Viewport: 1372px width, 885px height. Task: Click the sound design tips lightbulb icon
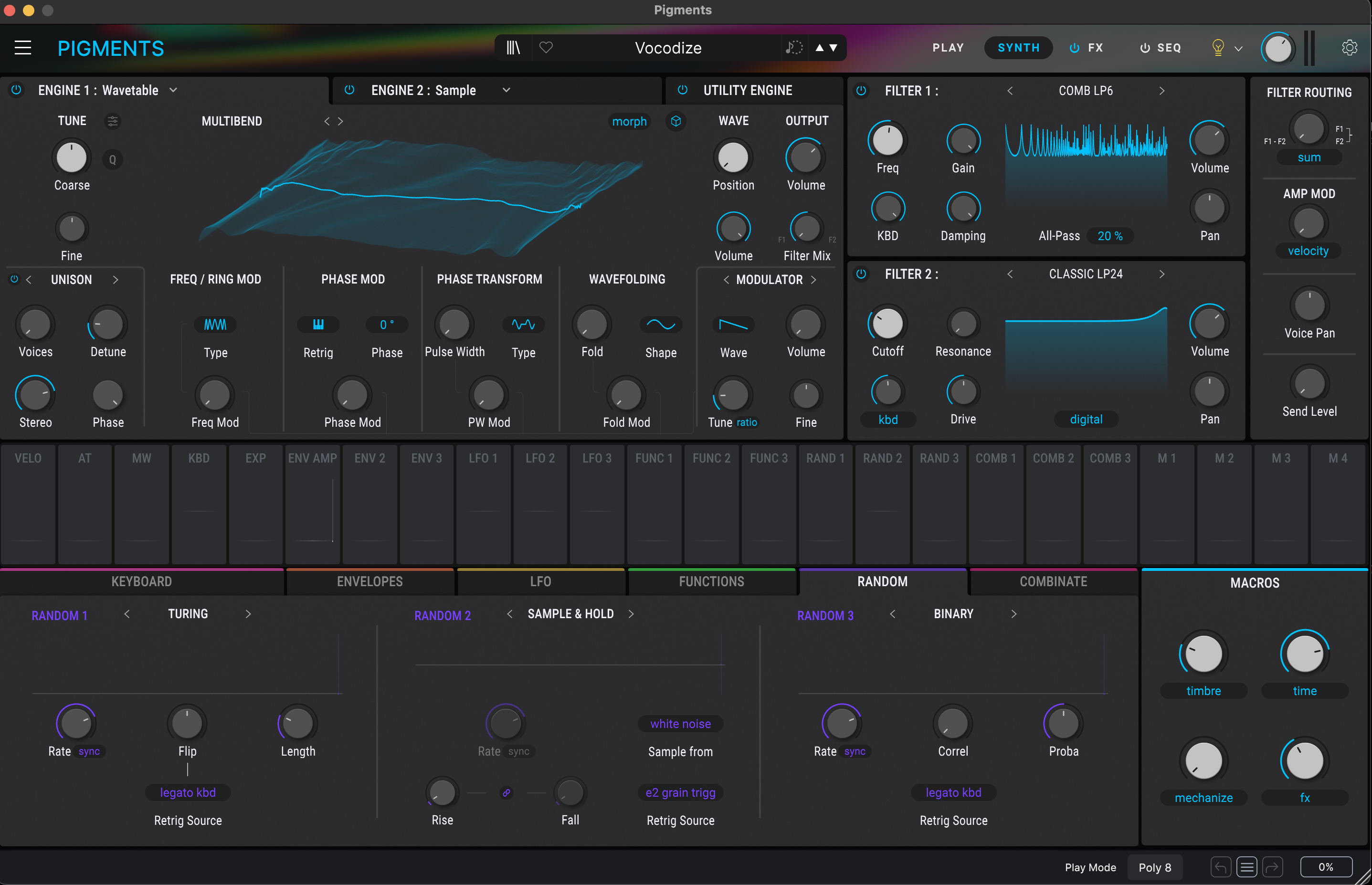coord(1217,48)
